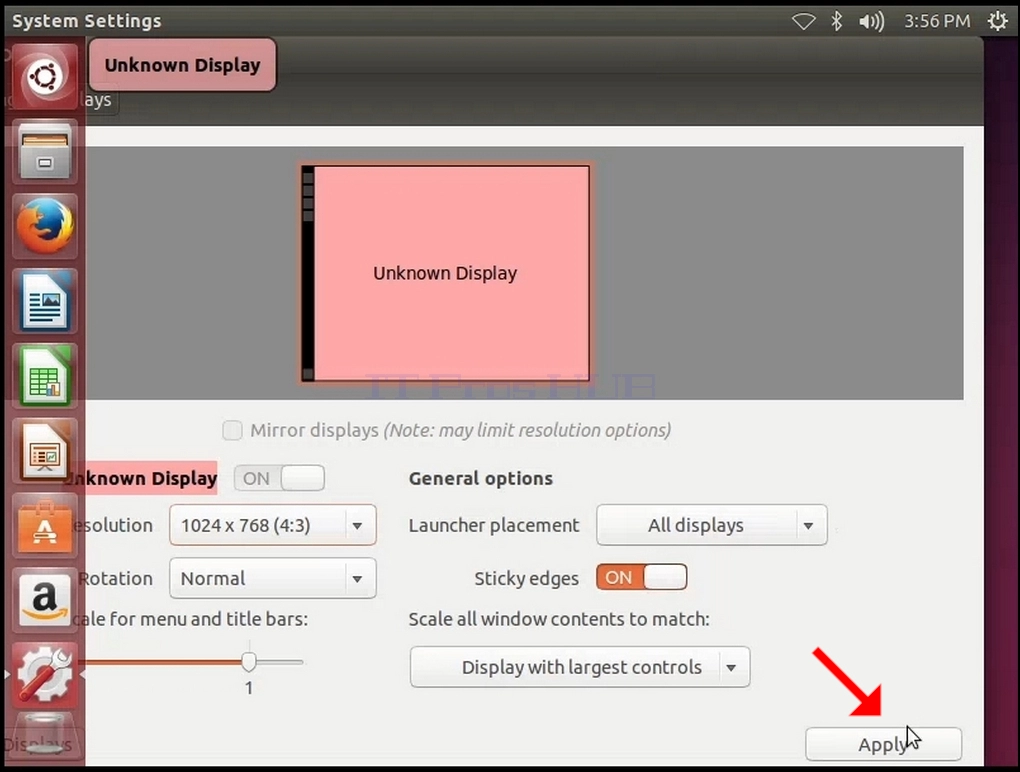Open the Bluetooth indicator menu

tap(837, 21)
